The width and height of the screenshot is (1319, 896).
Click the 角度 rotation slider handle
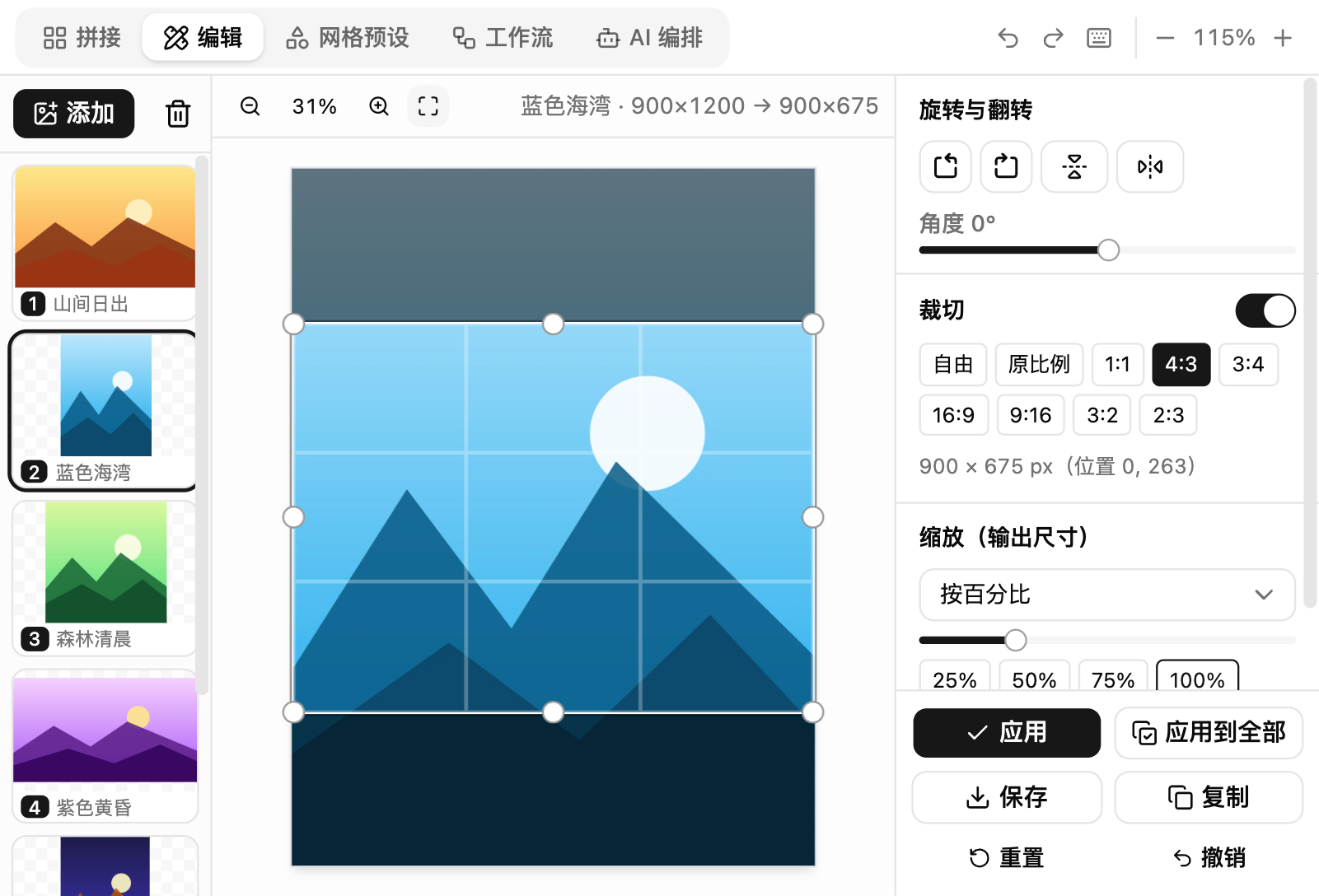1109,250
